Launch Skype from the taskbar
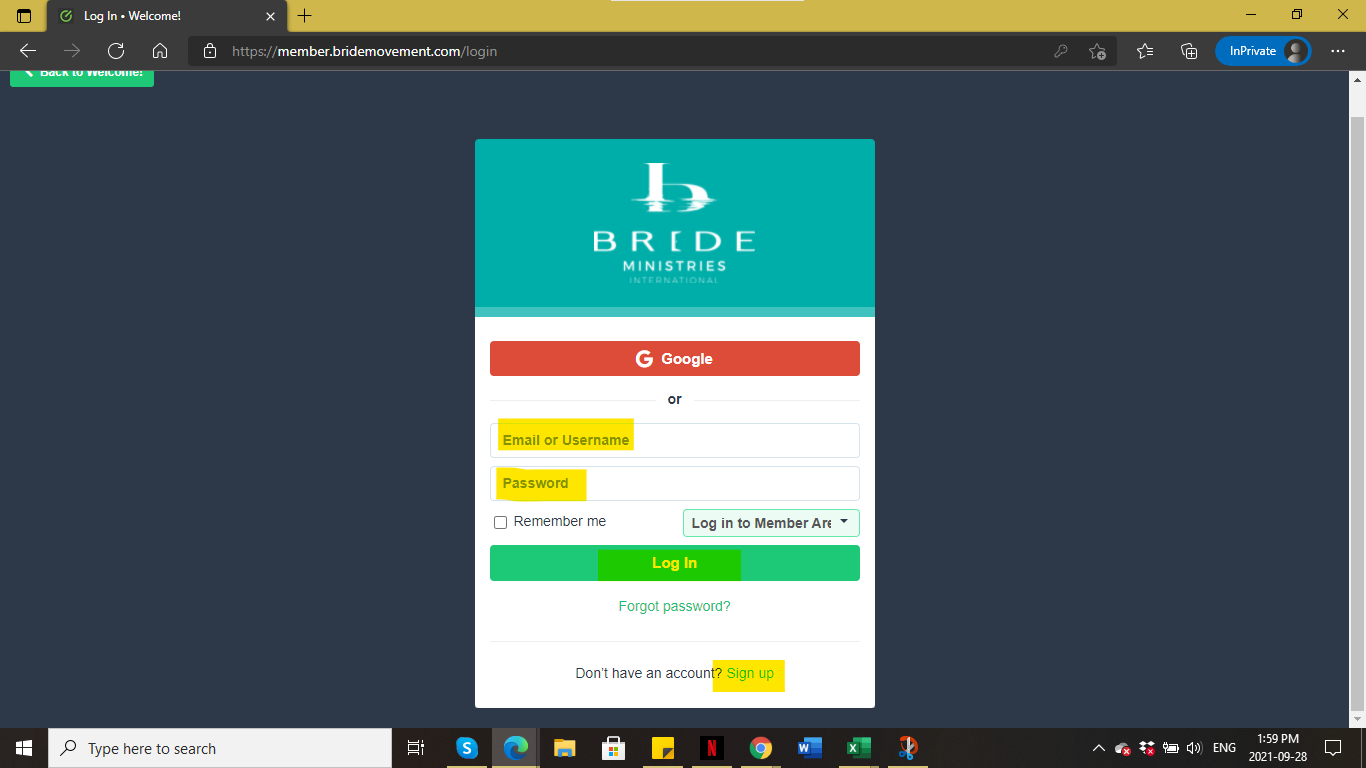 pos(467,748)
